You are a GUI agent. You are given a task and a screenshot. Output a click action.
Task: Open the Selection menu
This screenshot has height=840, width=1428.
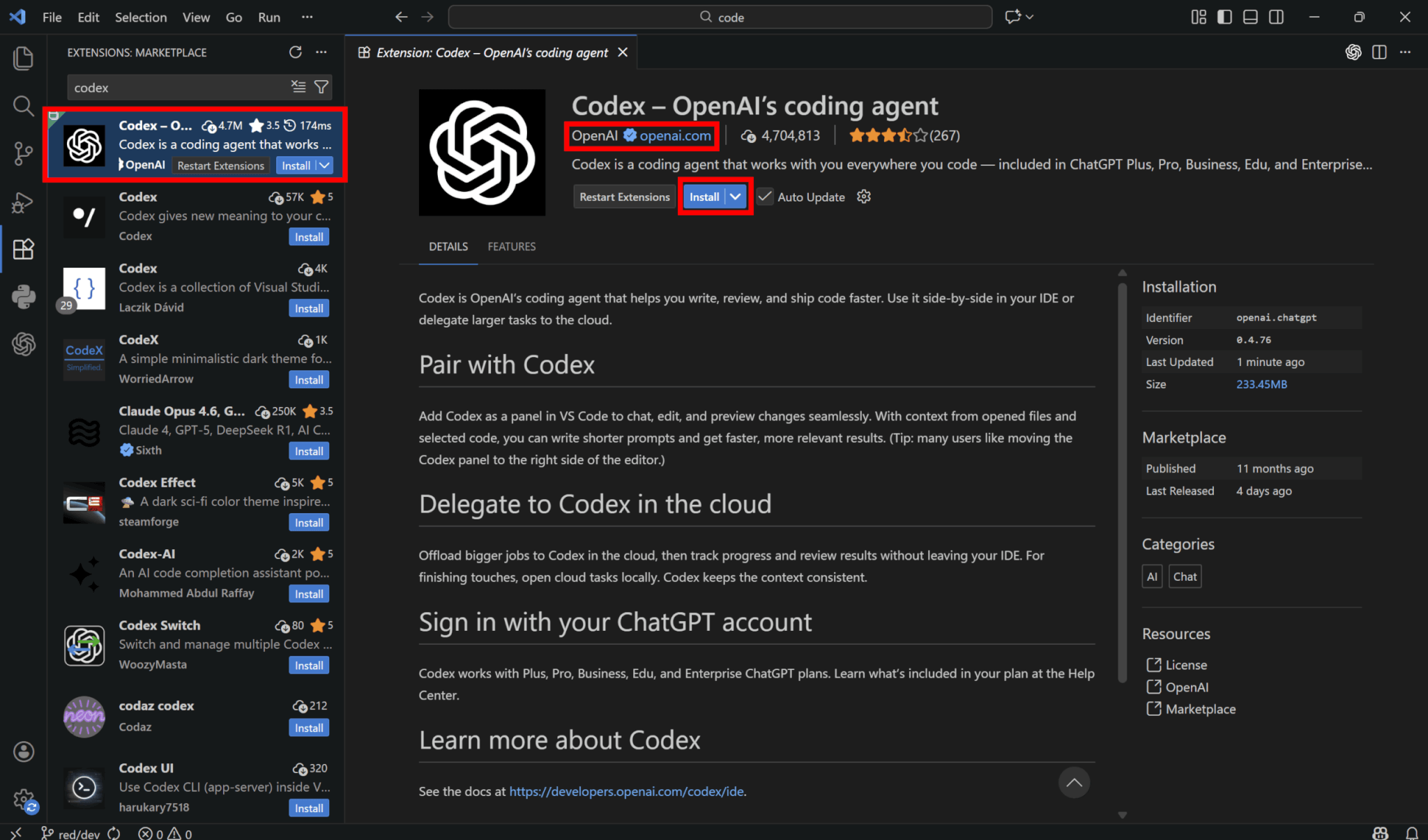tap(140, 17)
